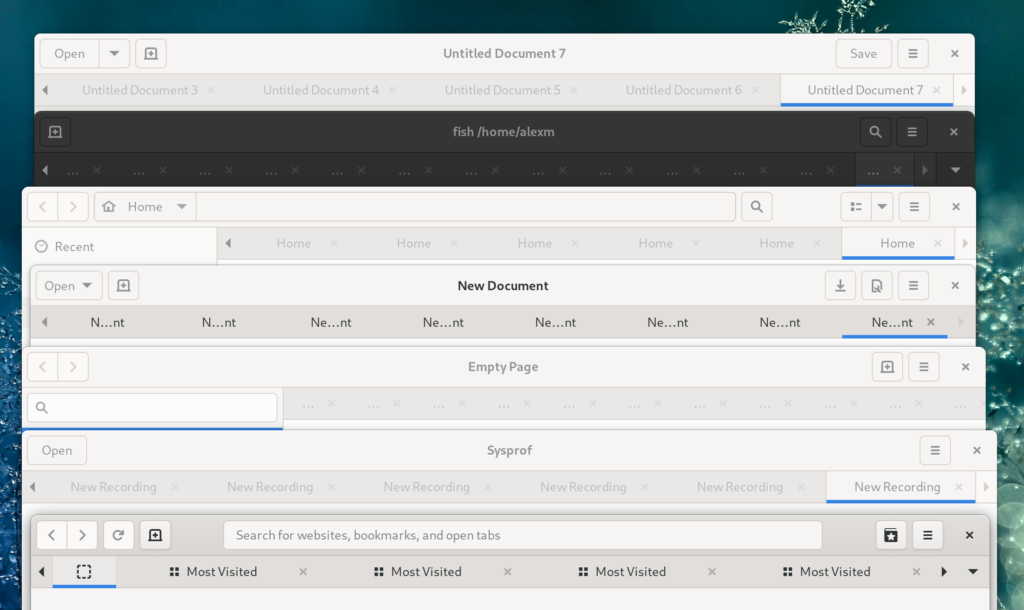Show the next tabs in the terminal tab bar
This screenshot has height=610, width=1024.
pyautogui.click(x=925, y=170)
